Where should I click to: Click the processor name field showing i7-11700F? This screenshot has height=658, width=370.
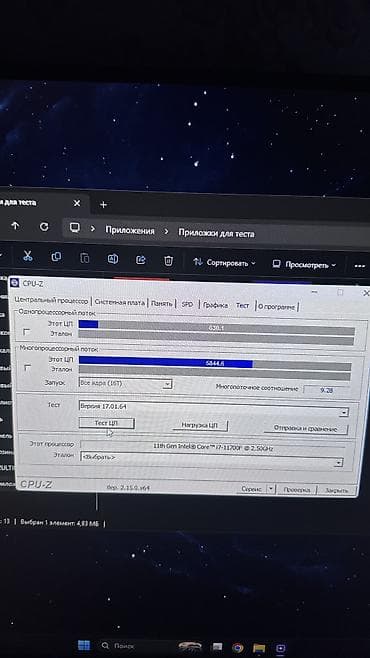click(213, 448)
